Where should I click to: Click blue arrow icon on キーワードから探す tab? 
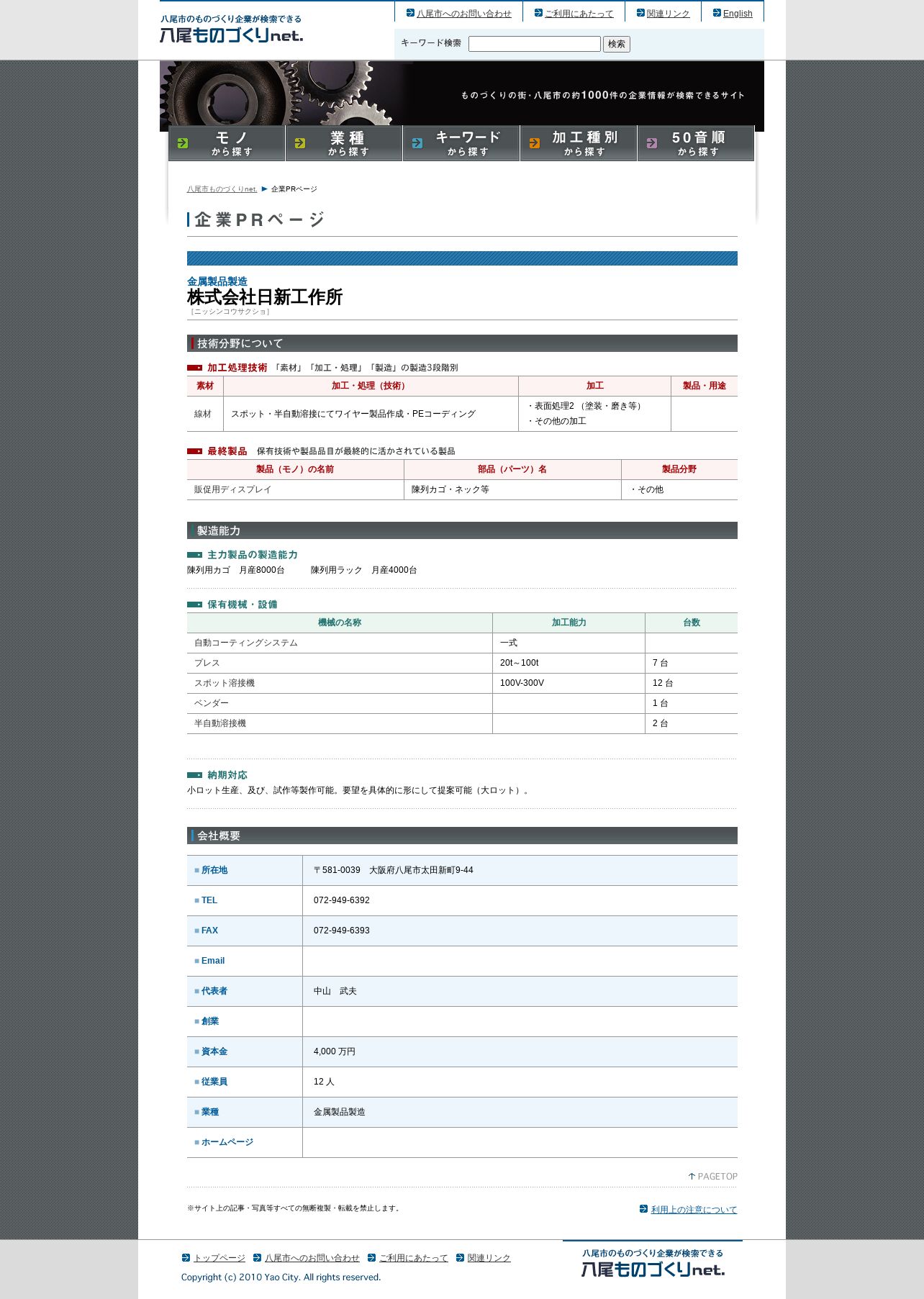[x=417, y=143]
